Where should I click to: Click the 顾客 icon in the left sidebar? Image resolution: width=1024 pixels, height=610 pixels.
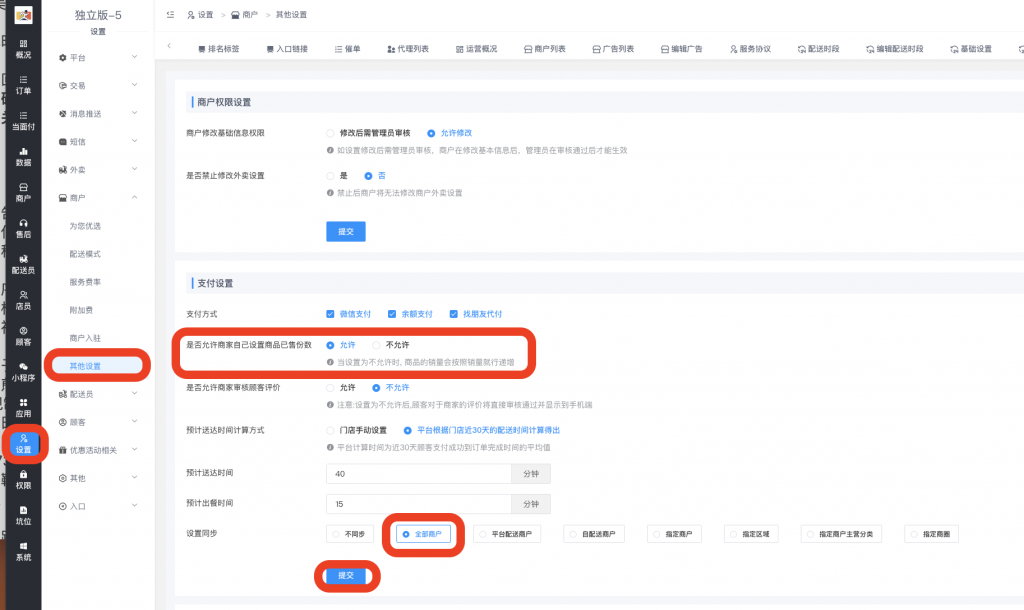pyautogui.click(x=22, y=337)
